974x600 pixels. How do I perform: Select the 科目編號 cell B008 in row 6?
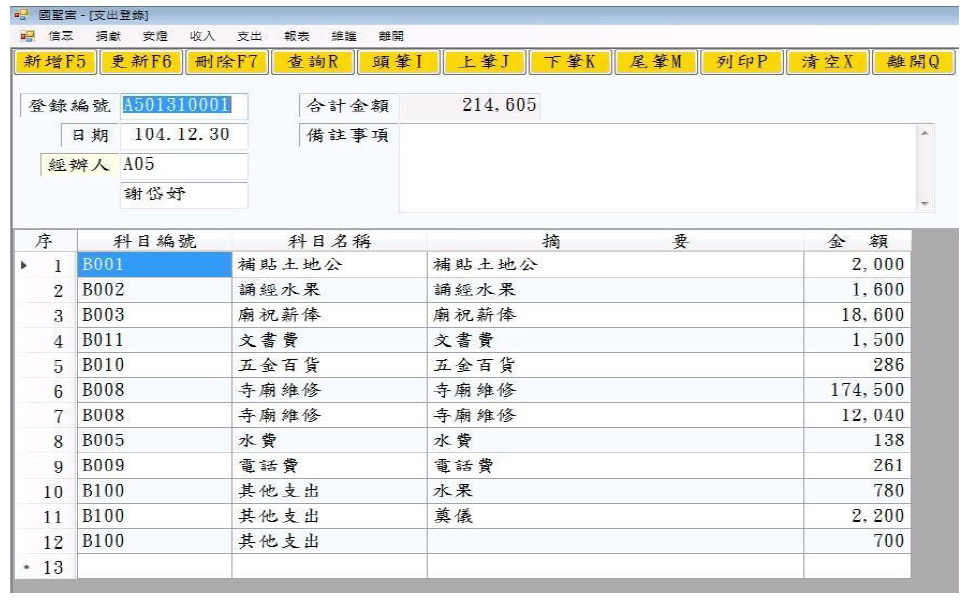coord(154,390)
